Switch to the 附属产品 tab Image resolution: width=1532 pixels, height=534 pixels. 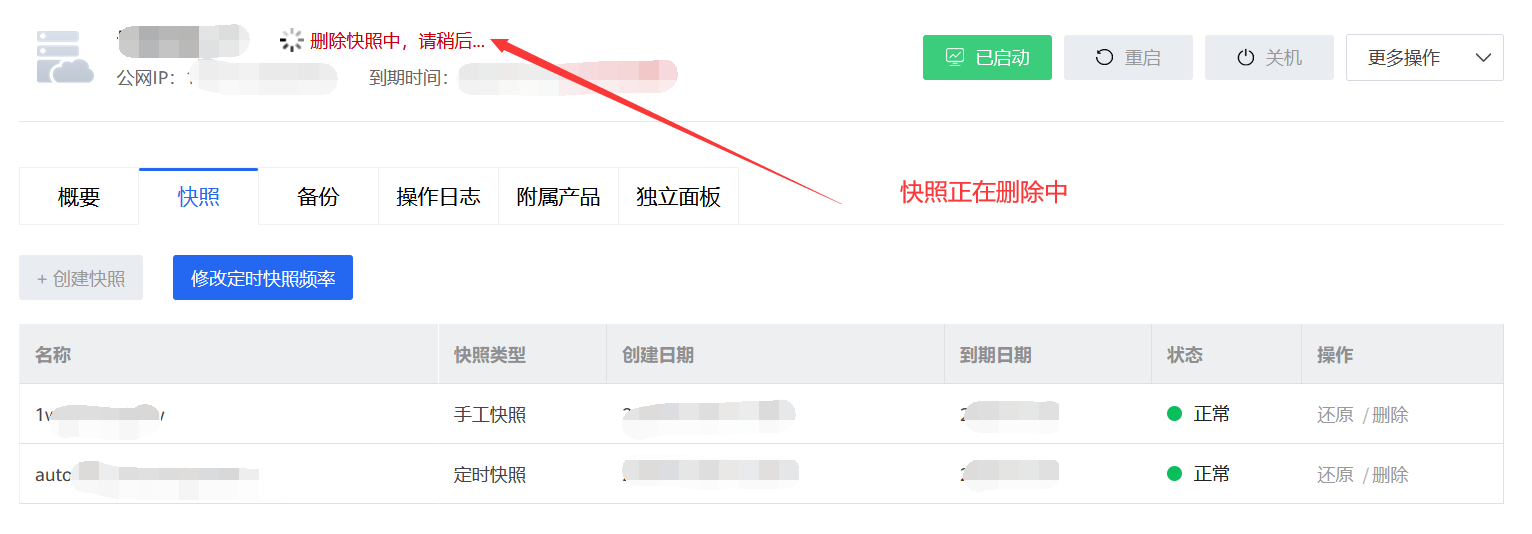tap(558, 197)
